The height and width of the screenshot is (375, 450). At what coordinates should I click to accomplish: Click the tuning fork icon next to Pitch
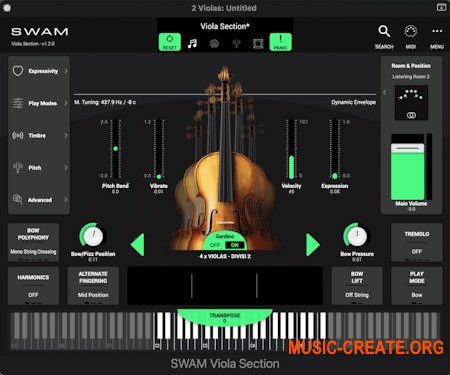click(x=18, y=167)
